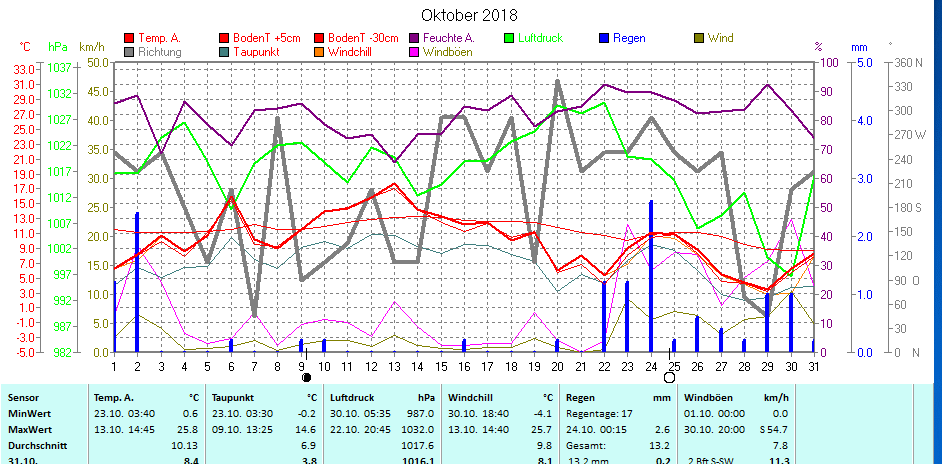Viewport: 942px width, 464px height.
Task: Click the % axis unit label
Action: click(x=818, y=47)
